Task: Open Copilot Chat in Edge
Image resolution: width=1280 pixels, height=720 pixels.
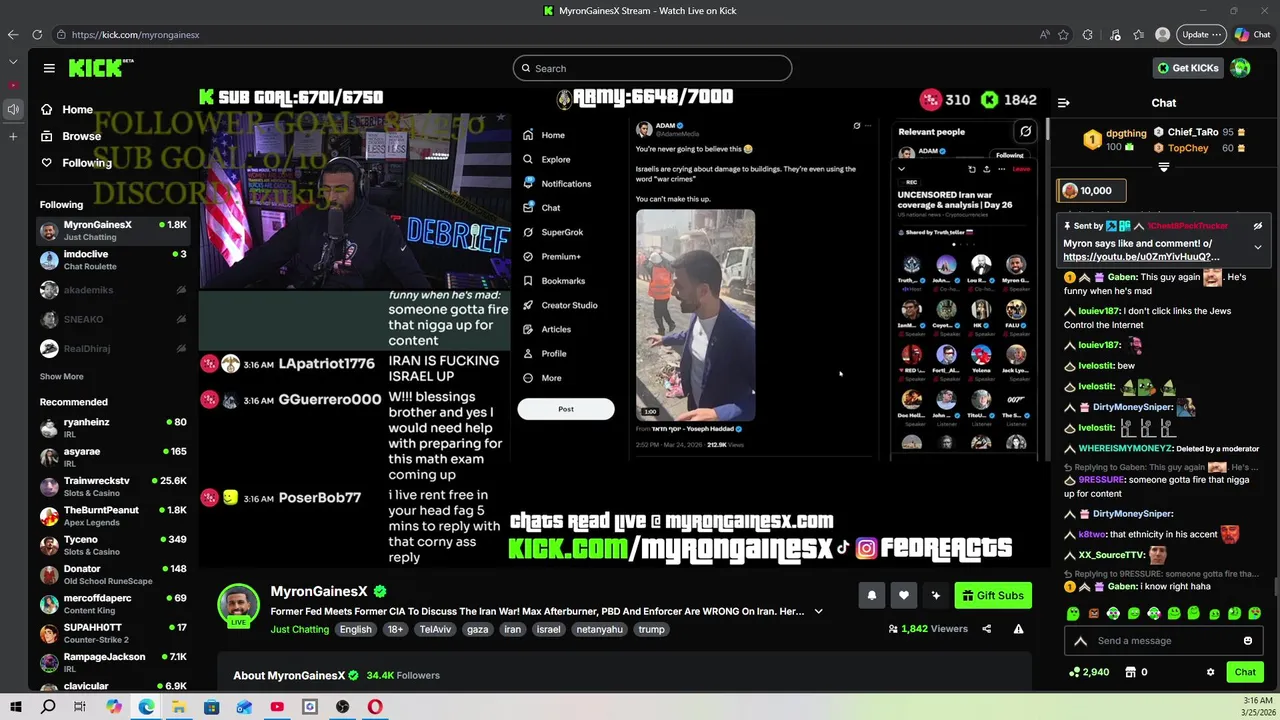Action: point(1252,34)
